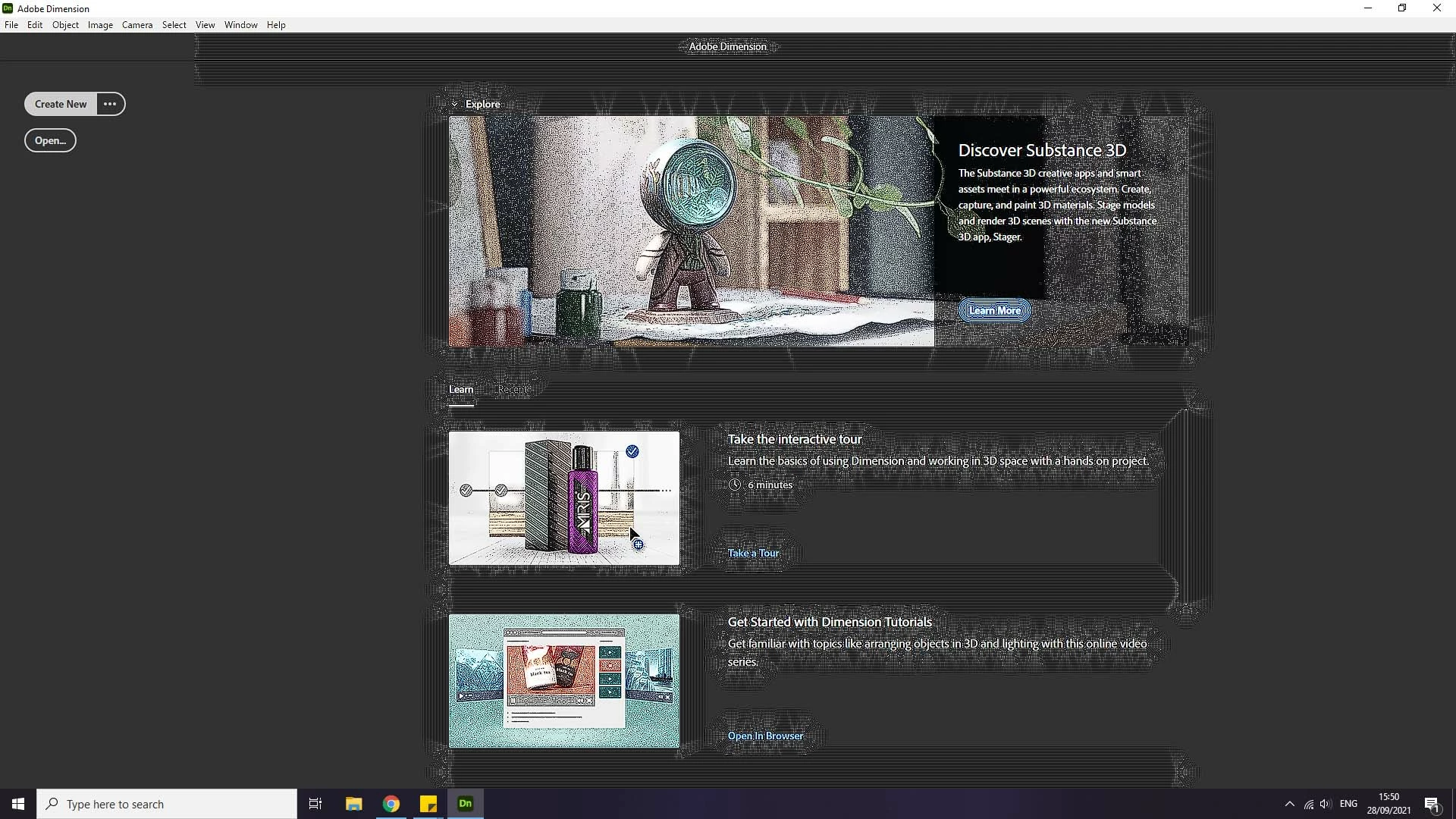Image resolution: width=1456 pixels, height=819 pixels.
Task: Click the Open... button
Action: click(50, 140)
